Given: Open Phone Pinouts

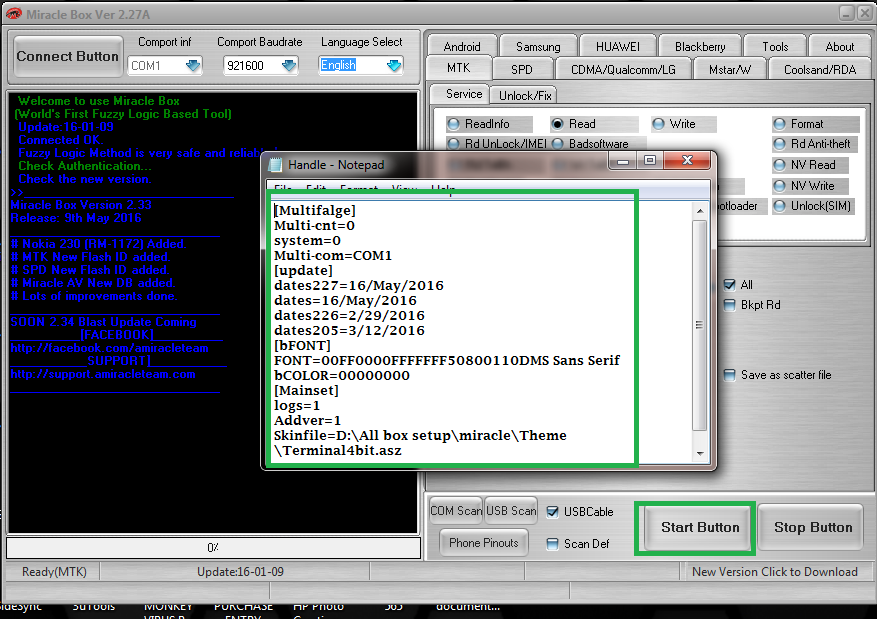Looking at the screenshot, I should 484,543.
